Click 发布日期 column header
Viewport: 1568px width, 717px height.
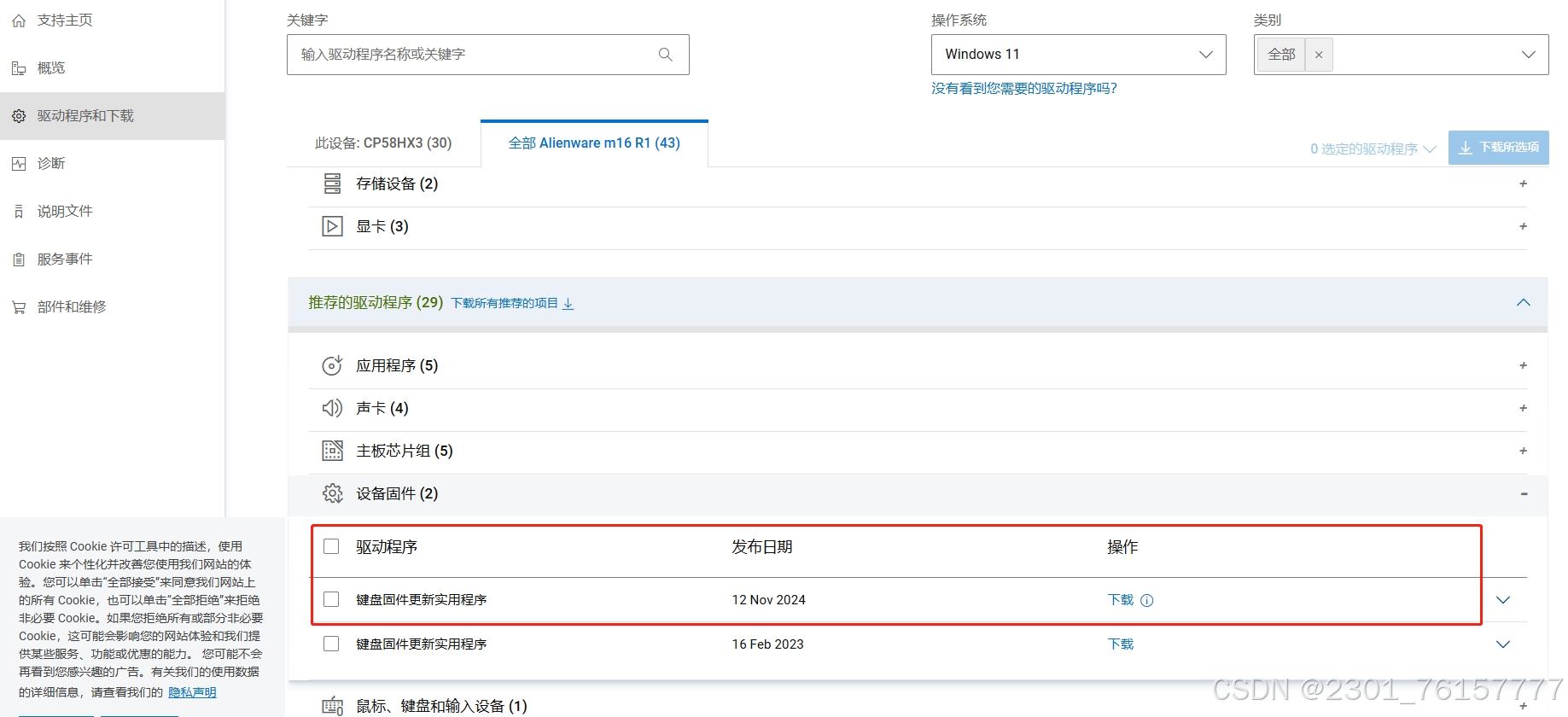point(762,547)
